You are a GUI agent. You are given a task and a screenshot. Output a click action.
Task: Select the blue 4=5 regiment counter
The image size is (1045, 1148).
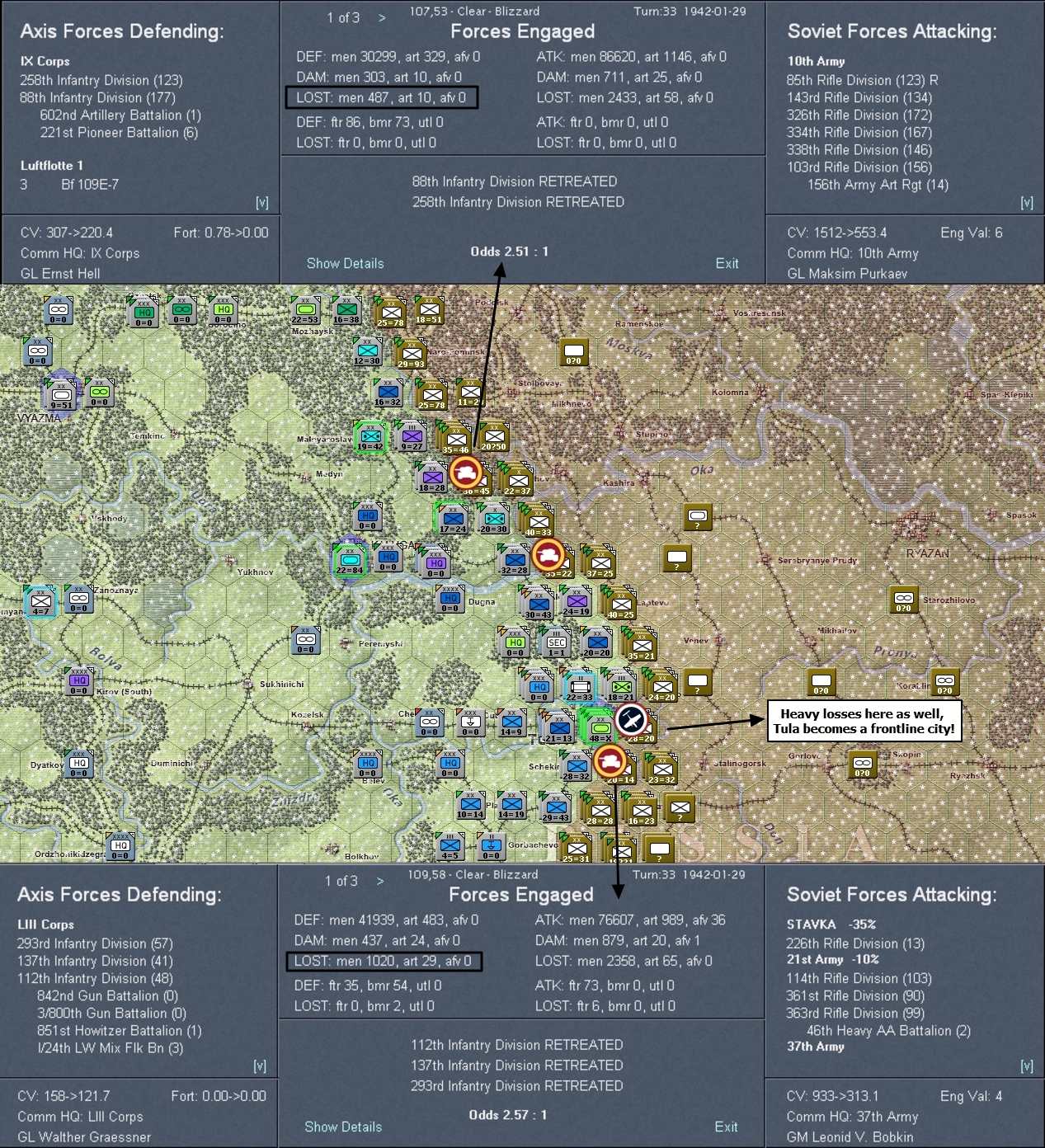450,847
